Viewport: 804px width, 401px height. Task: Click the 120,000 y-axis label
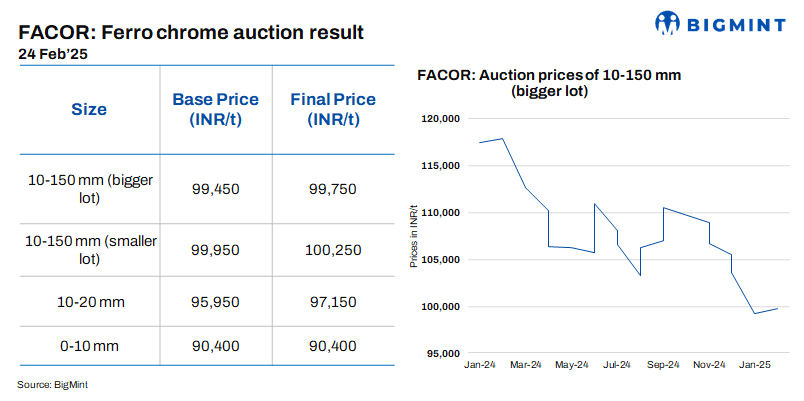(439, 119)
